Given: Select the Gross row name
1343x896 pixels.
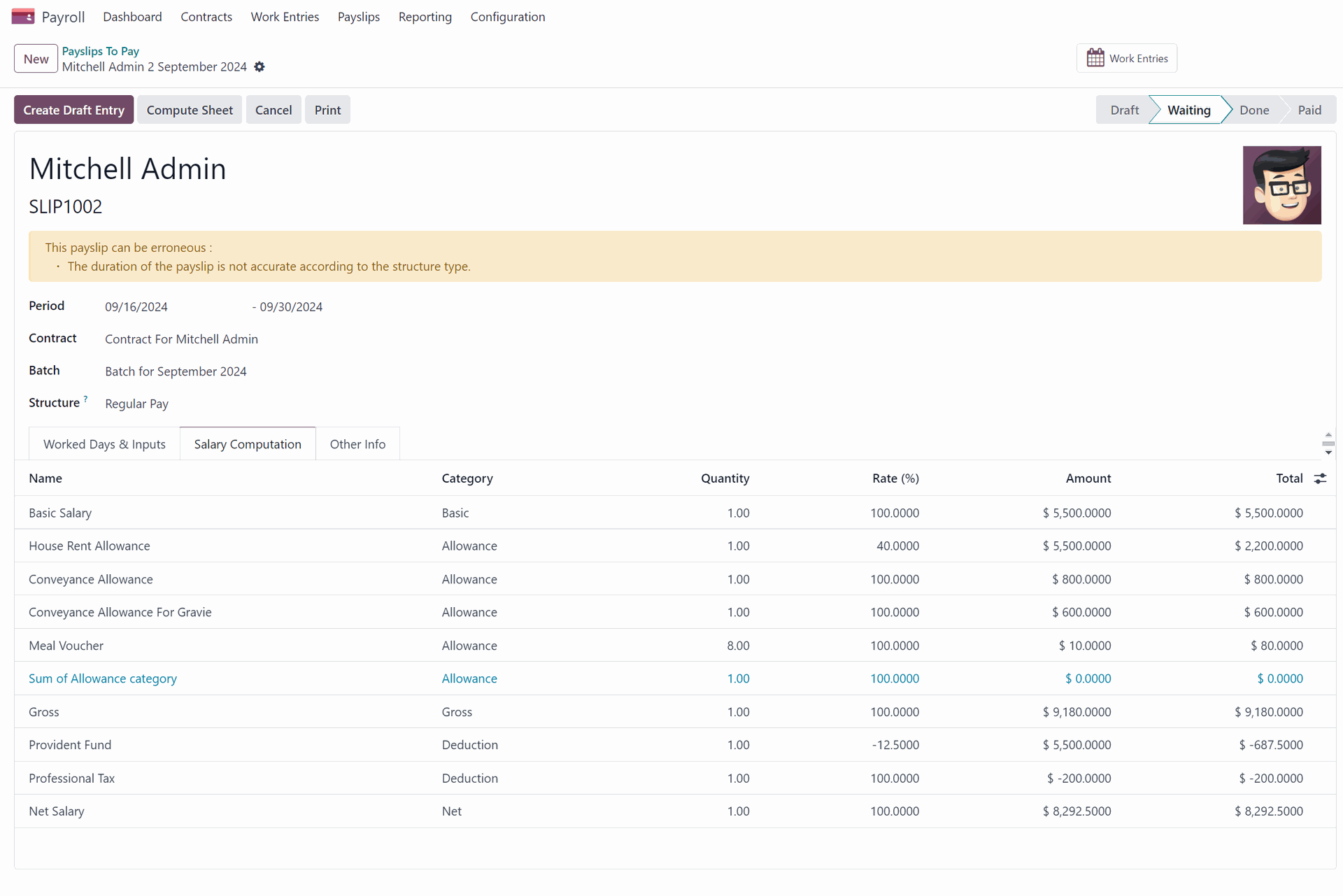Looking at the screenshot, I should (x=44, y=712).
